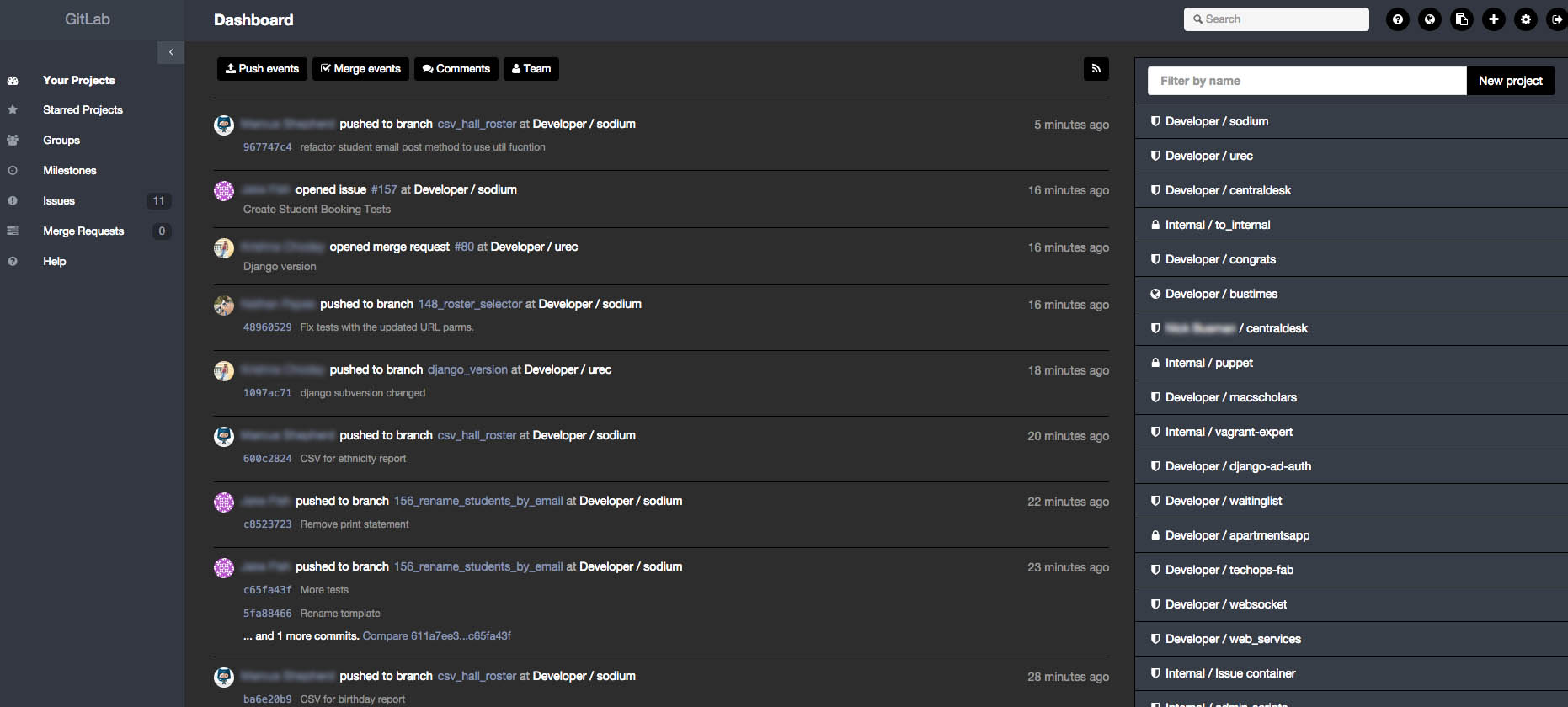Open avatar on merge request #80 event
Screen dimensions: 1568x707
click(224, 248)
